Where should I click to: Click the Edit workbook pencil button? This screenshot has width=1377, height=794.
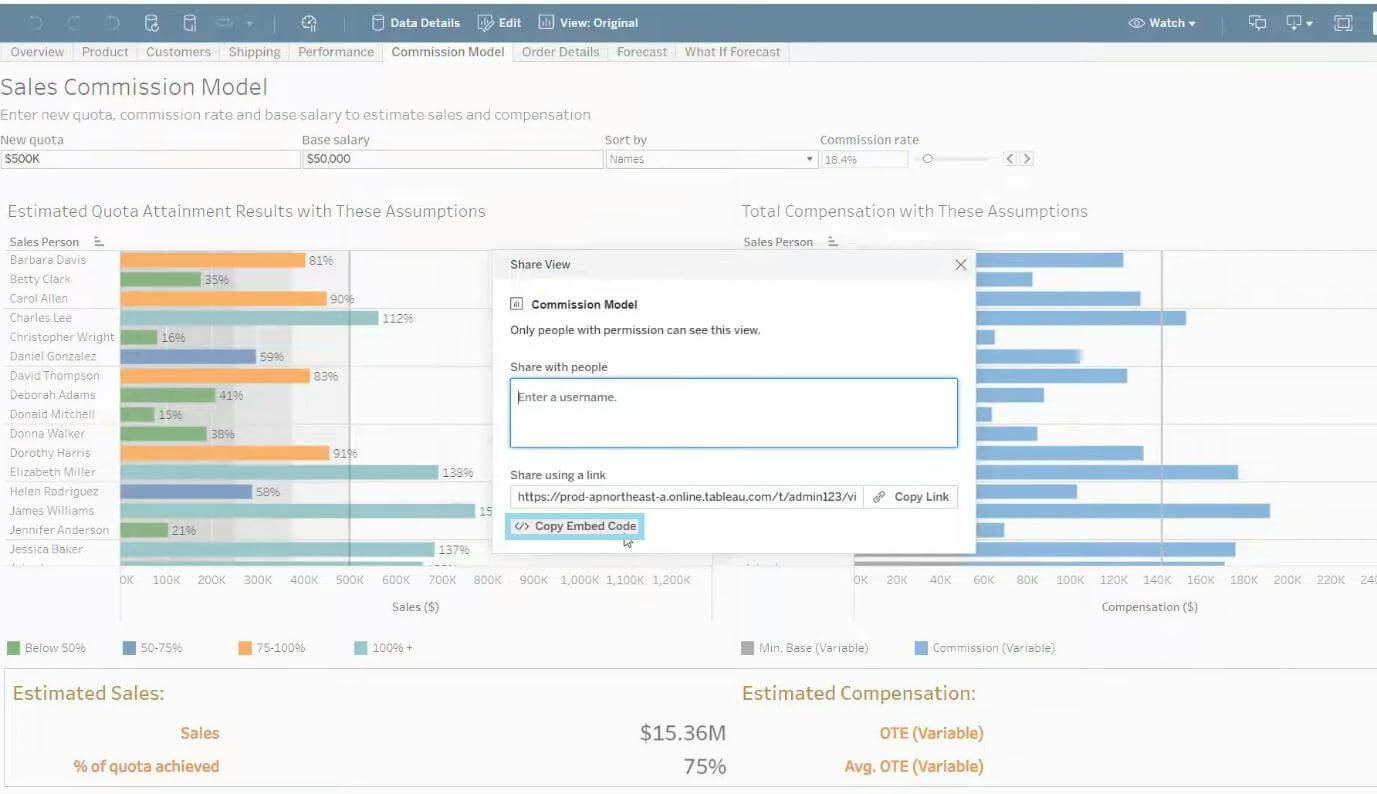tap(499, 23)
